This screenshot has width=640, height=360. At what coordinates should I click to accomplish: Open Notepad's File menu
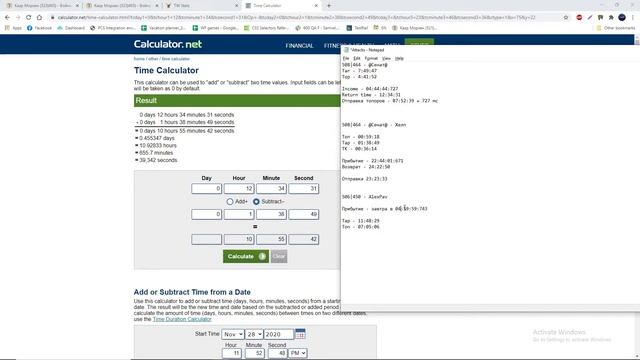346,58
